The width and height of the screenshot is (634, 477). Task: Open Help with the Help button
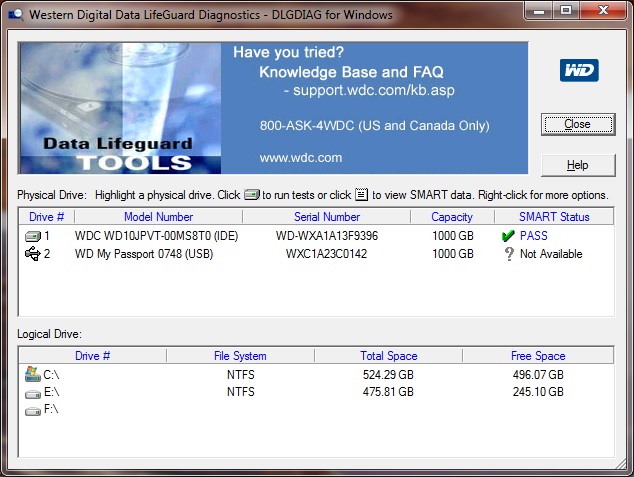[x=578, y=165]
